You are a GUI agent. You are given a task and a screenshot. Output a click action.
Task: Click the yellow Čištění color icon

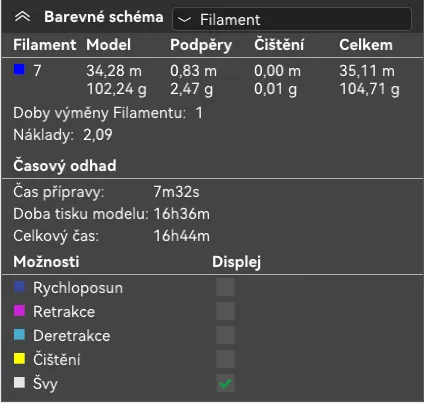(19, 359)
